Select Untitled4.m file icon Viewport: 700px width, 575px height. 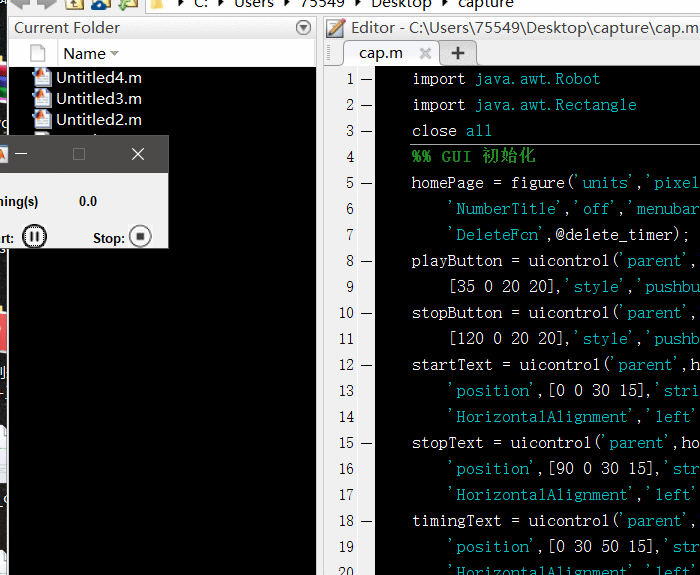pos(42,77)
